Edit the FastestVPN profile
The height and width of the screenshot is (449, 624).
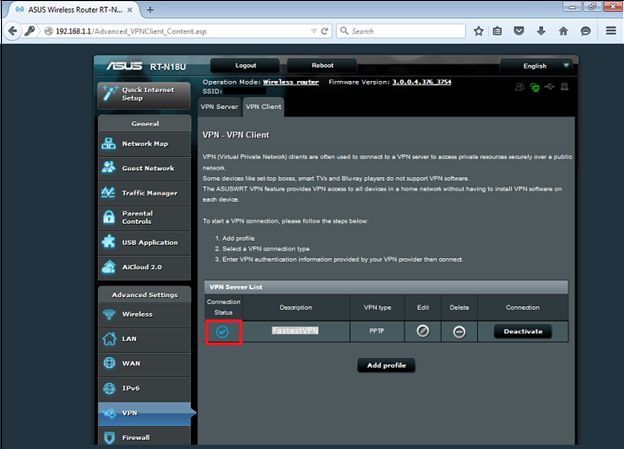(x=423, y=331)
